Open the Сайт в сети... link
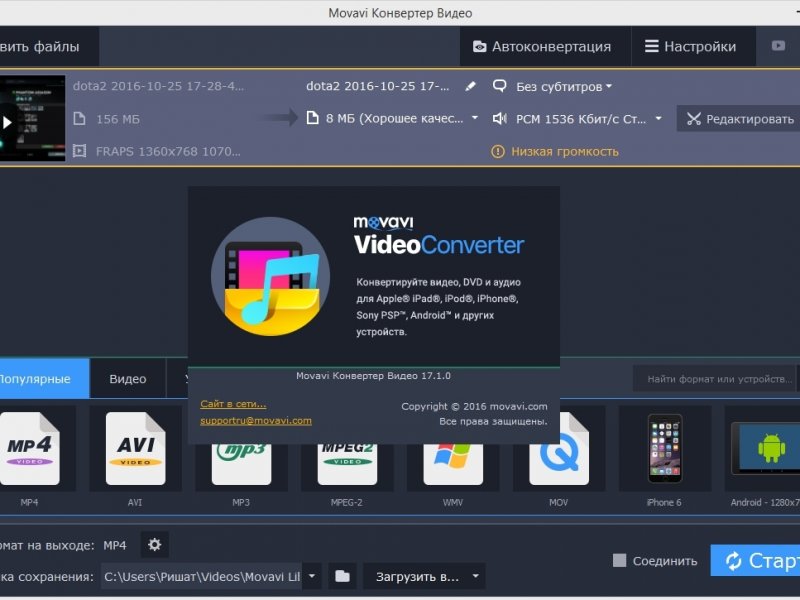 (x=233, y=404)
